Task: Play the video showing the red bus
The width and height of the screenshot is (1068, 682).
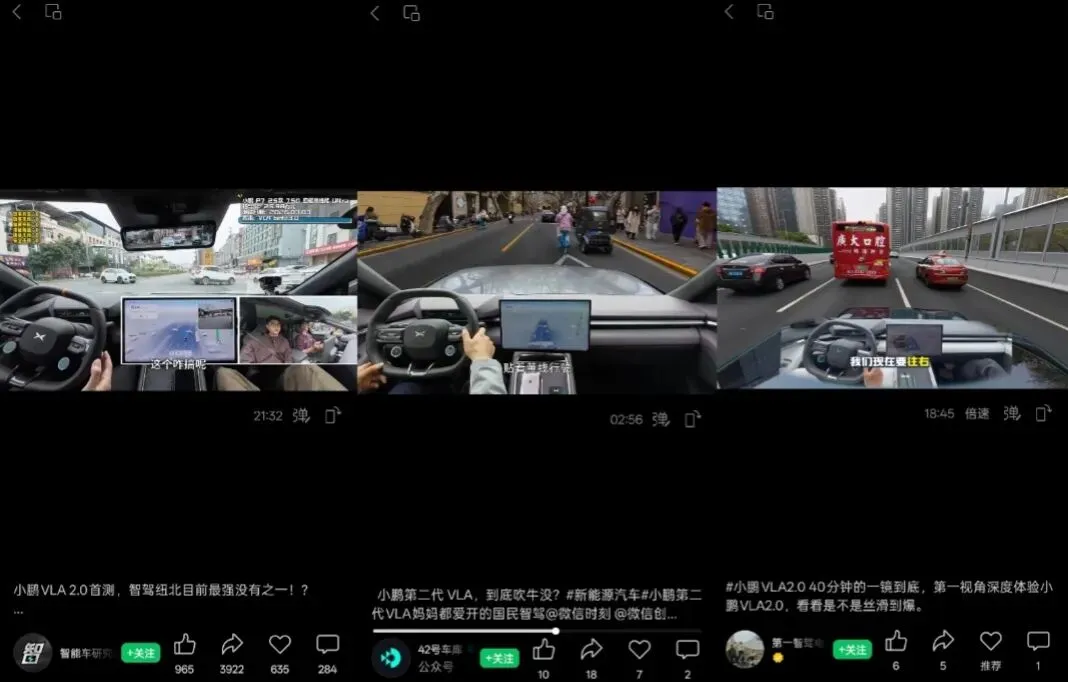Action: tap(892, 288)
